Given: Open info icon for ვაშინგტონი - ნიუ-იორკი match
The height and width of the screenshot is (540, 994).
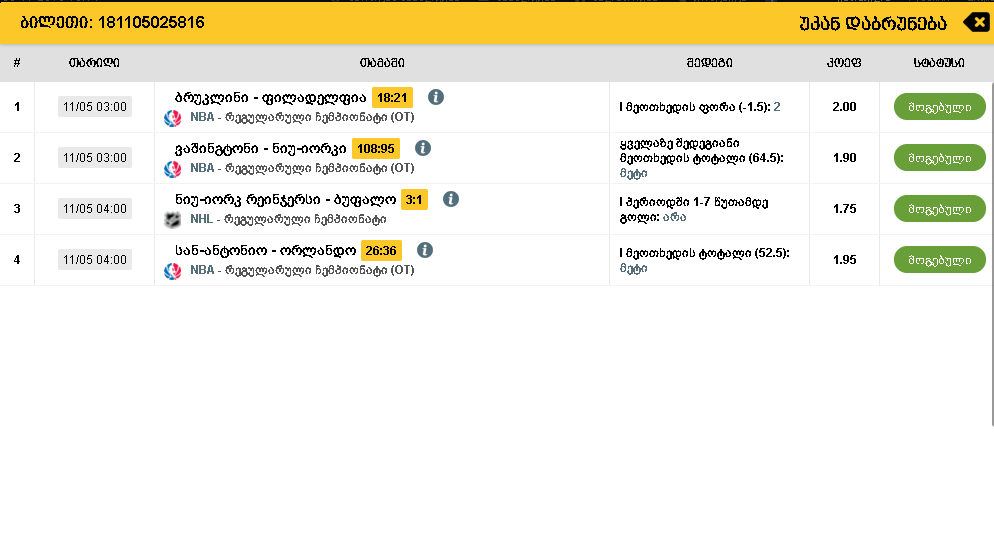Looking at the screenshot, I should (x=423, y=148).
